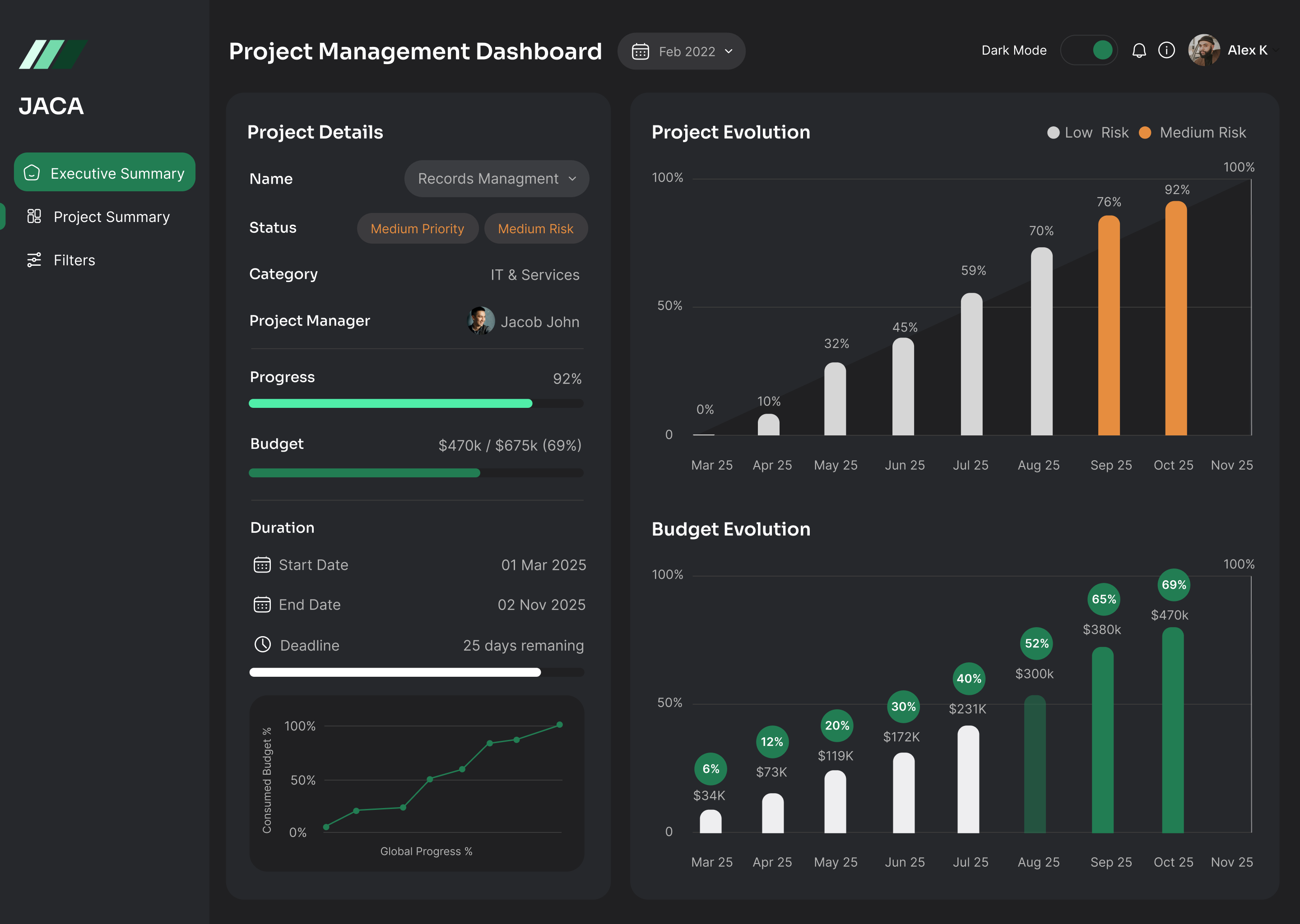This screenshot has width=1300, height=924.
Task: Click the info circle icon
Action: point(1166,51)
